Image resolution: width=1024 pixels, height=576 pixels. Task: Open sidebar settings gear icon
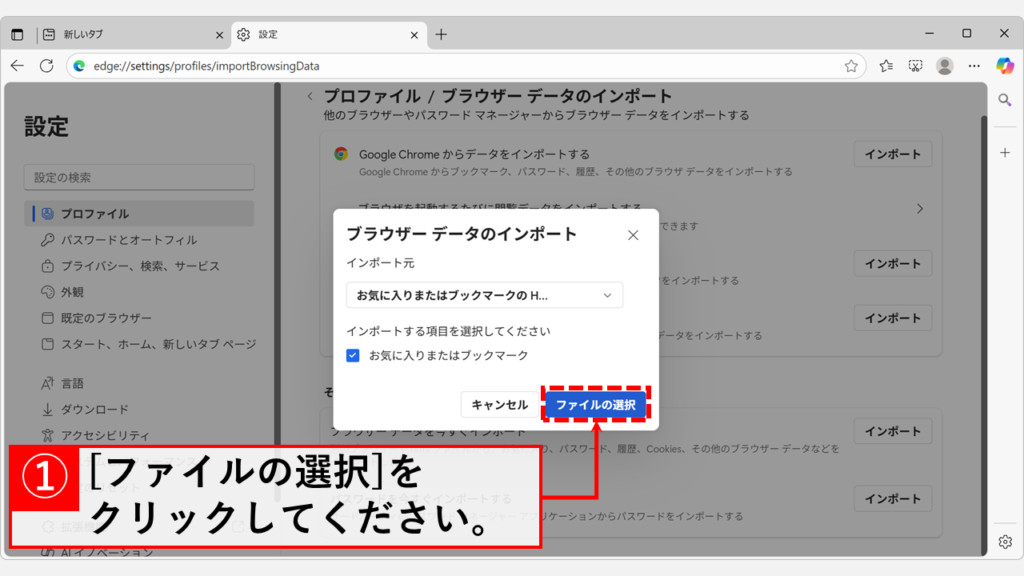pyautogui.click(x=1005, y=541)
